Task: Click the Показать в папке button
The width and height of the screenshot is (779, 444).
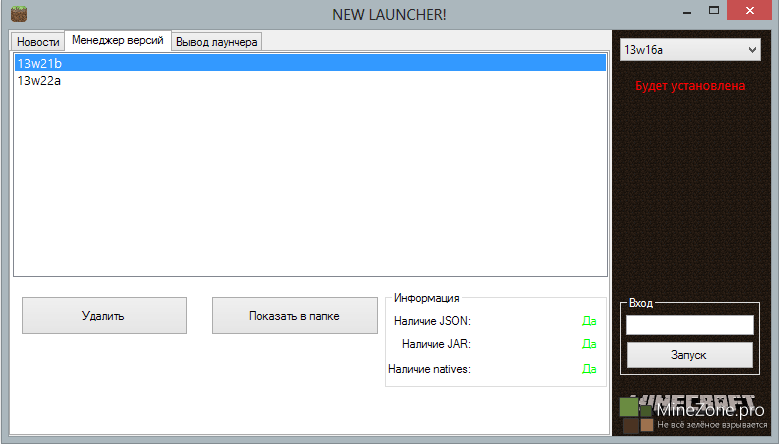Action: point(294,316)
